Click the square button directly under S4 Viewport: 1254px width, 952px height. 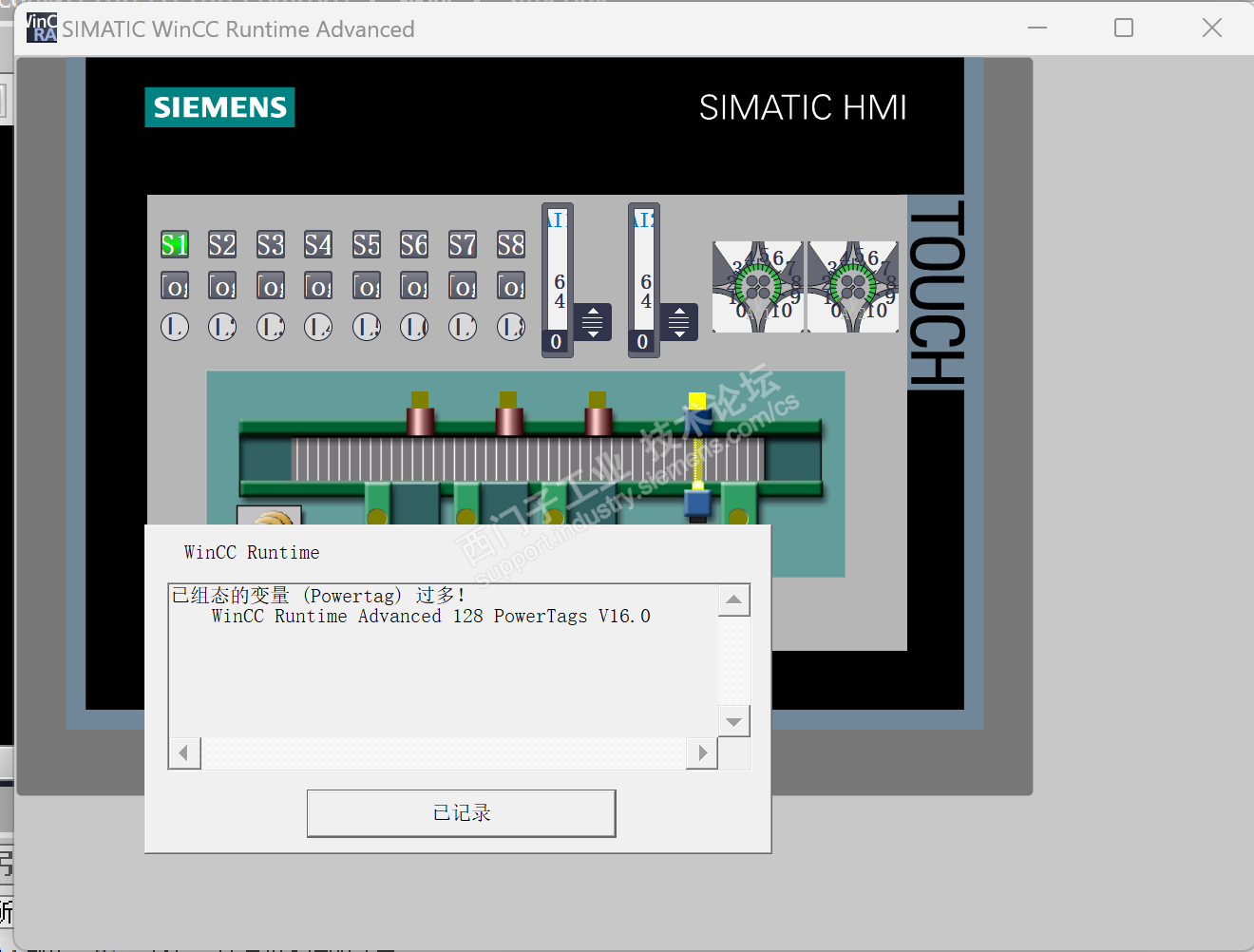click(318, 286)
